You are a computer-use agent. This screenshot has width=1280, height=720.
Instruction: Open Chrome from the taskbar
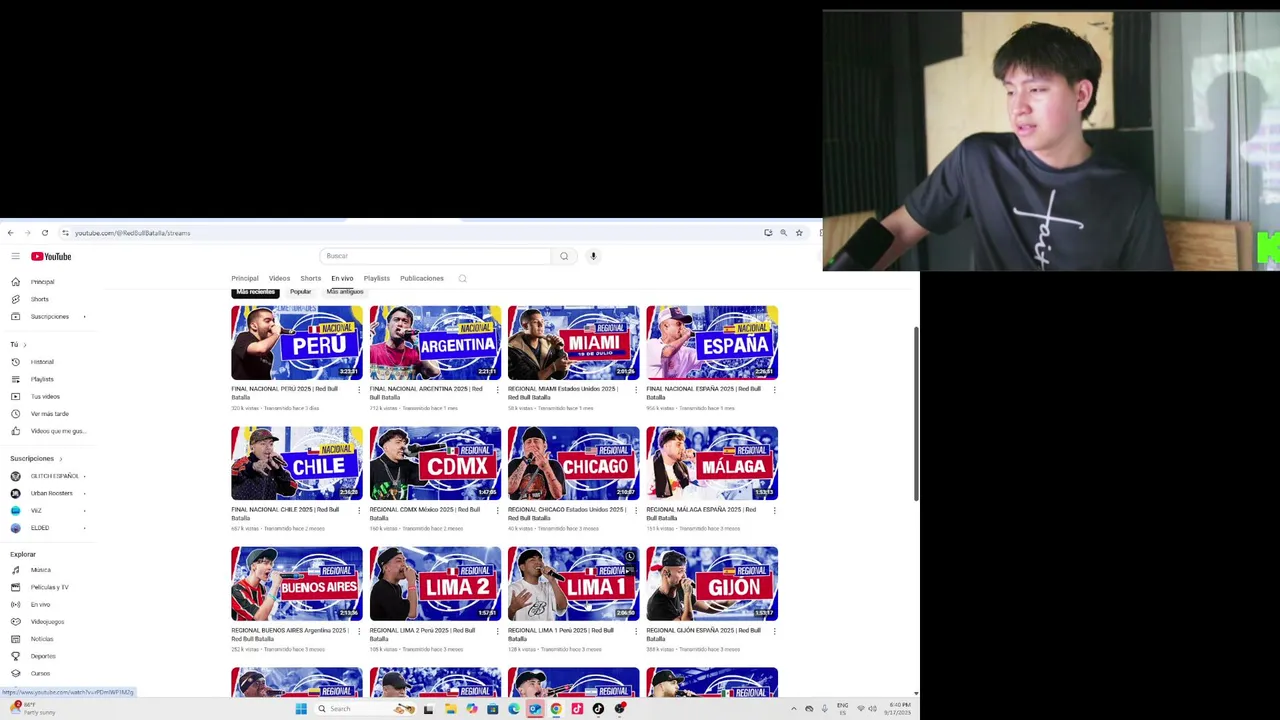[x=556, y=709]
